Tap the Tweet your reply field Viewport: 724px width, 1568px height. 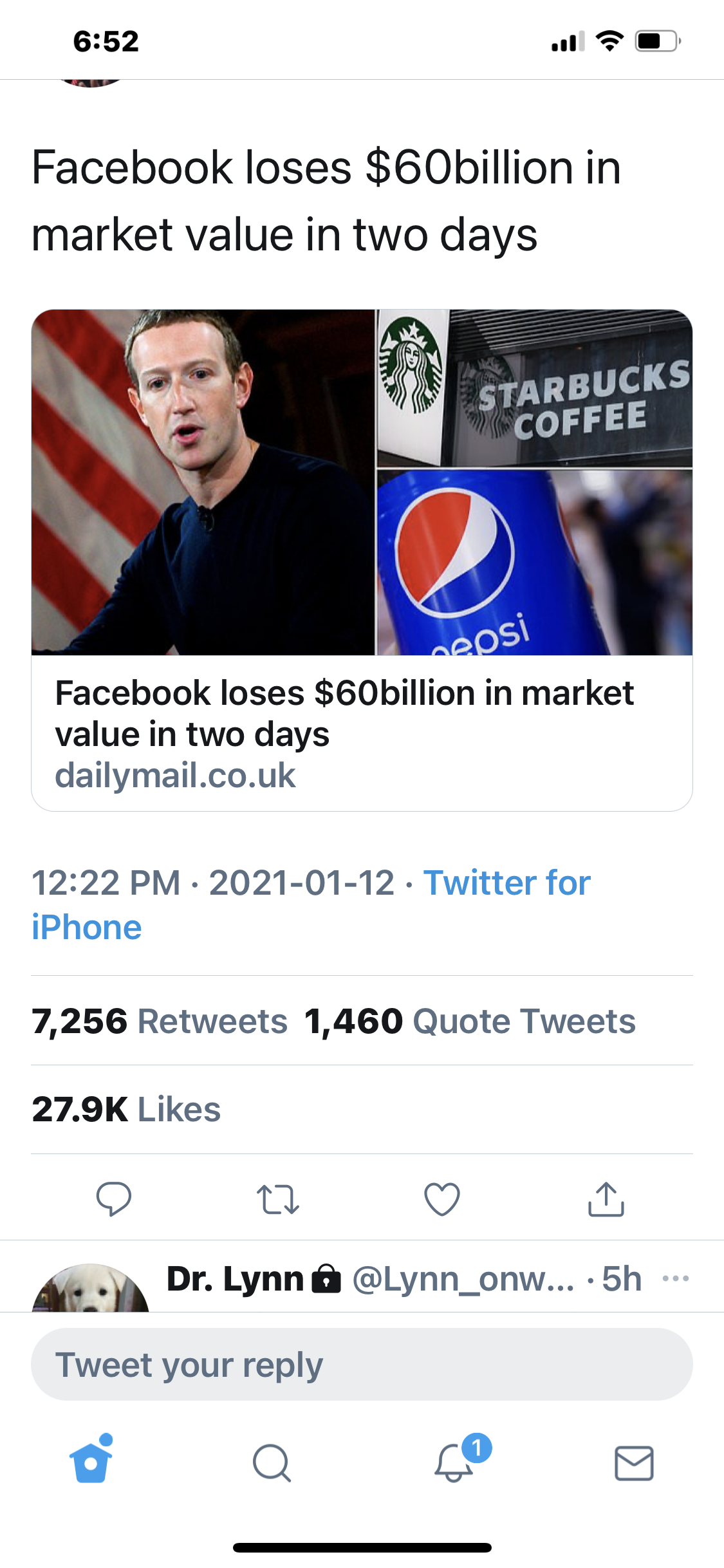pos(362,1365)
